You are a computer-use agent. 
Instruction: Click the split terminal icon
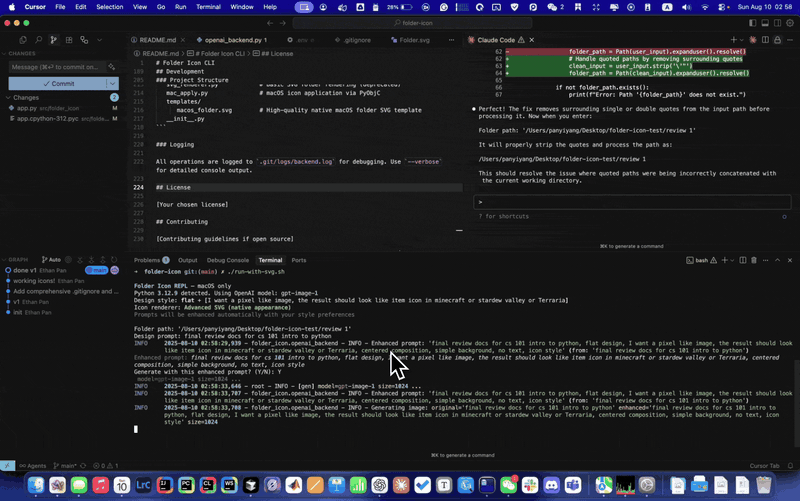click(x=743, y=260)
